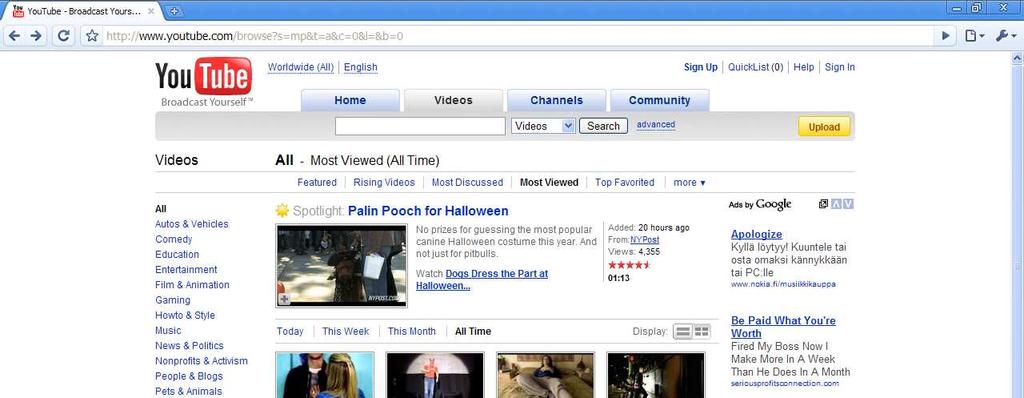Image resolution: width=1024 pixels, height=398 pixels.
Task: Open the wrench settings menu
Action: (x=1005, y=36)
